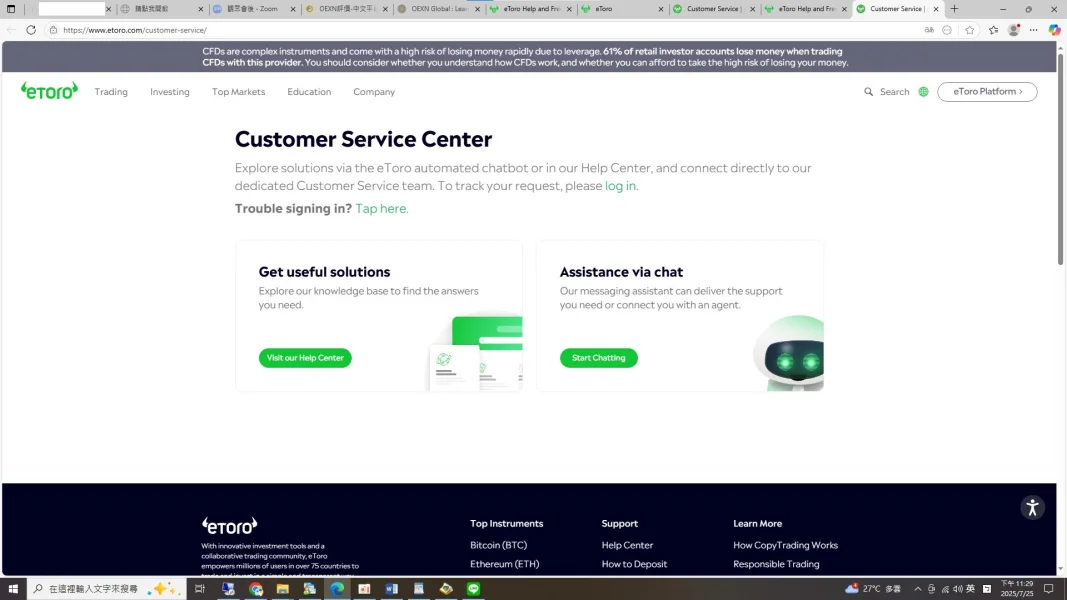Click the browser profile avatar icon
The height and width of the screenshot is (600, 1067).
(x=1013, y=30)
